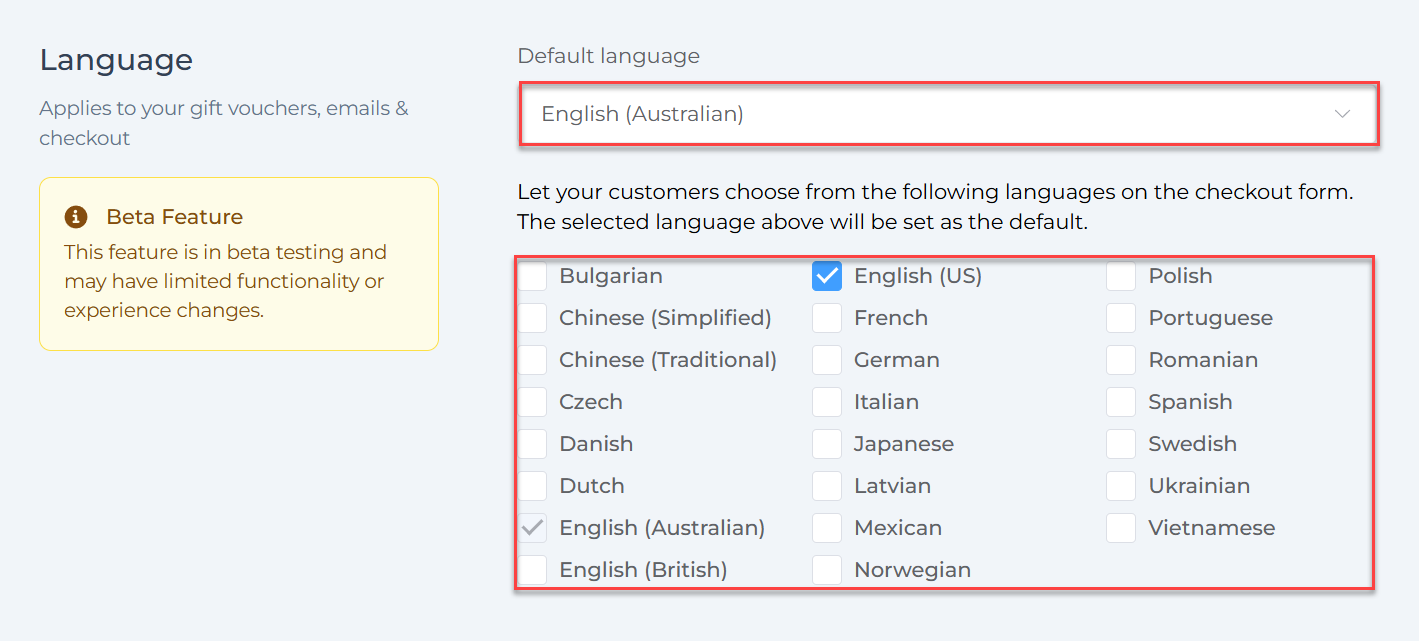The width and height of the screenshot is (1419, 641).
Task: Enable the Chinese (Traditional) checkbox
Action: coord(533,360)
